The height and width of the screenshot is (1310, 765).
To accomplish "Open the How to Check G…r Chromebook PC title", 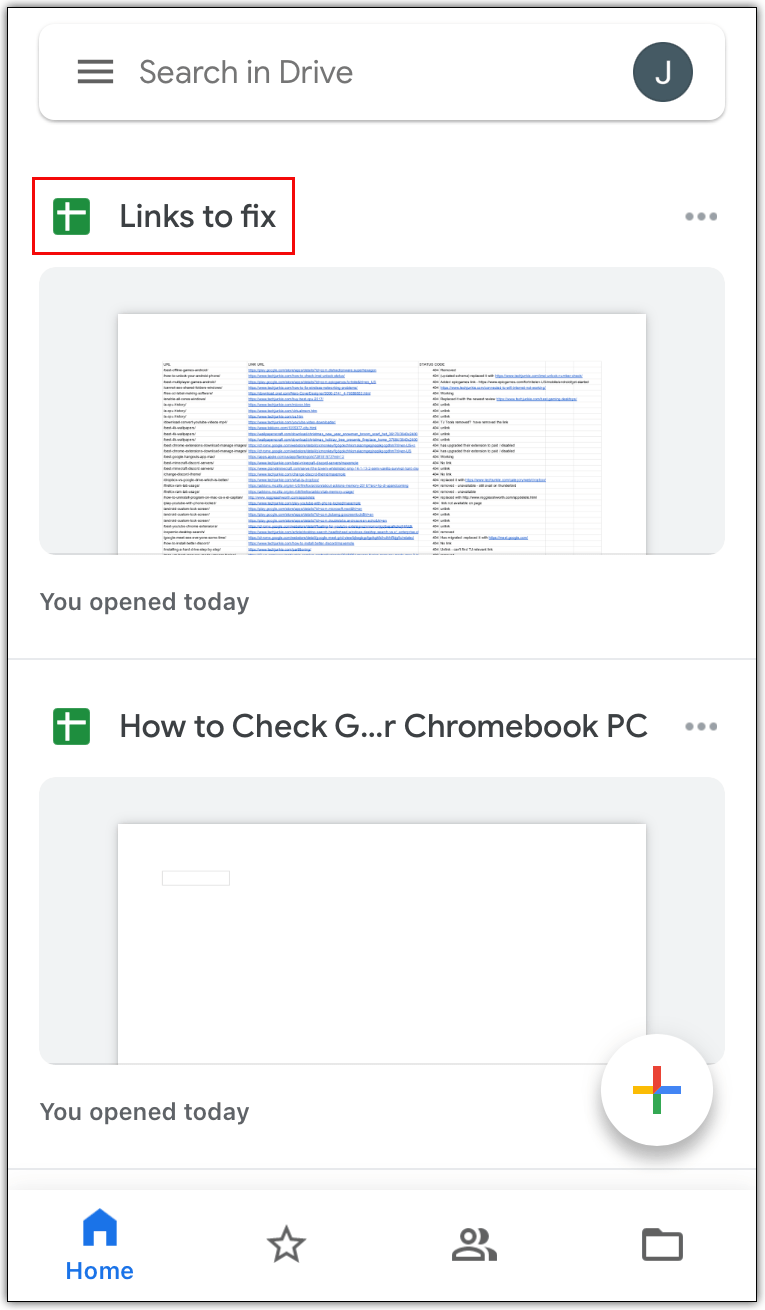I will [x=383, y=726].
